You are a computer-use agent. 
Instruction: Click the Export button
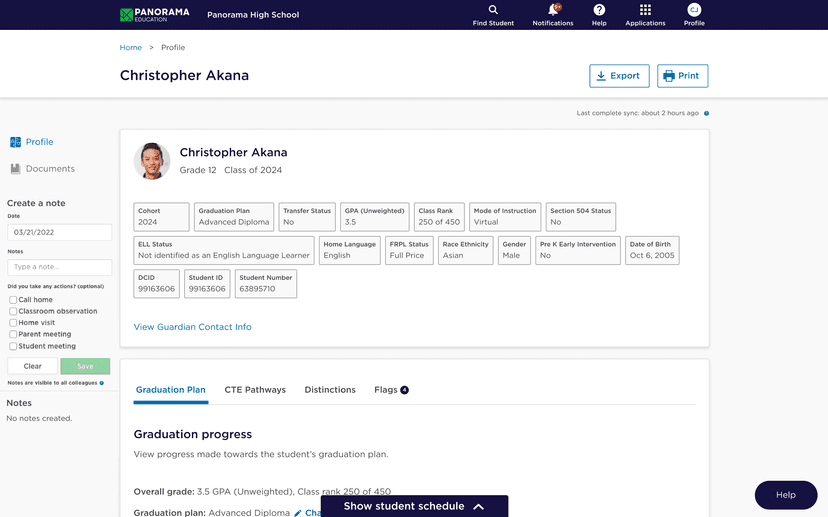(618, 76)
